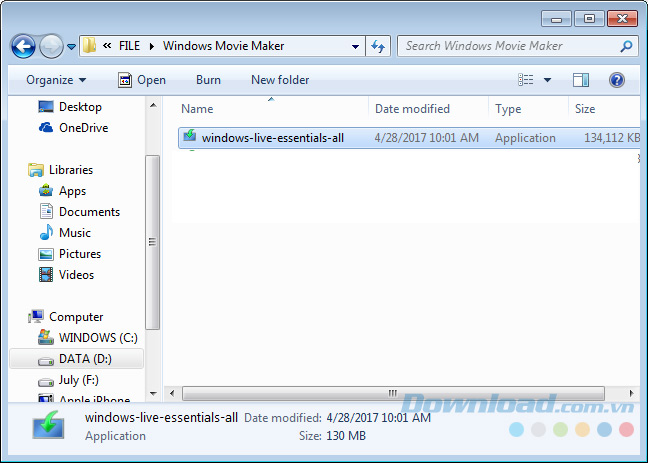Create a New folder from toolbar
This screenshot has height=463, width=648.
(x=280, y=80)
